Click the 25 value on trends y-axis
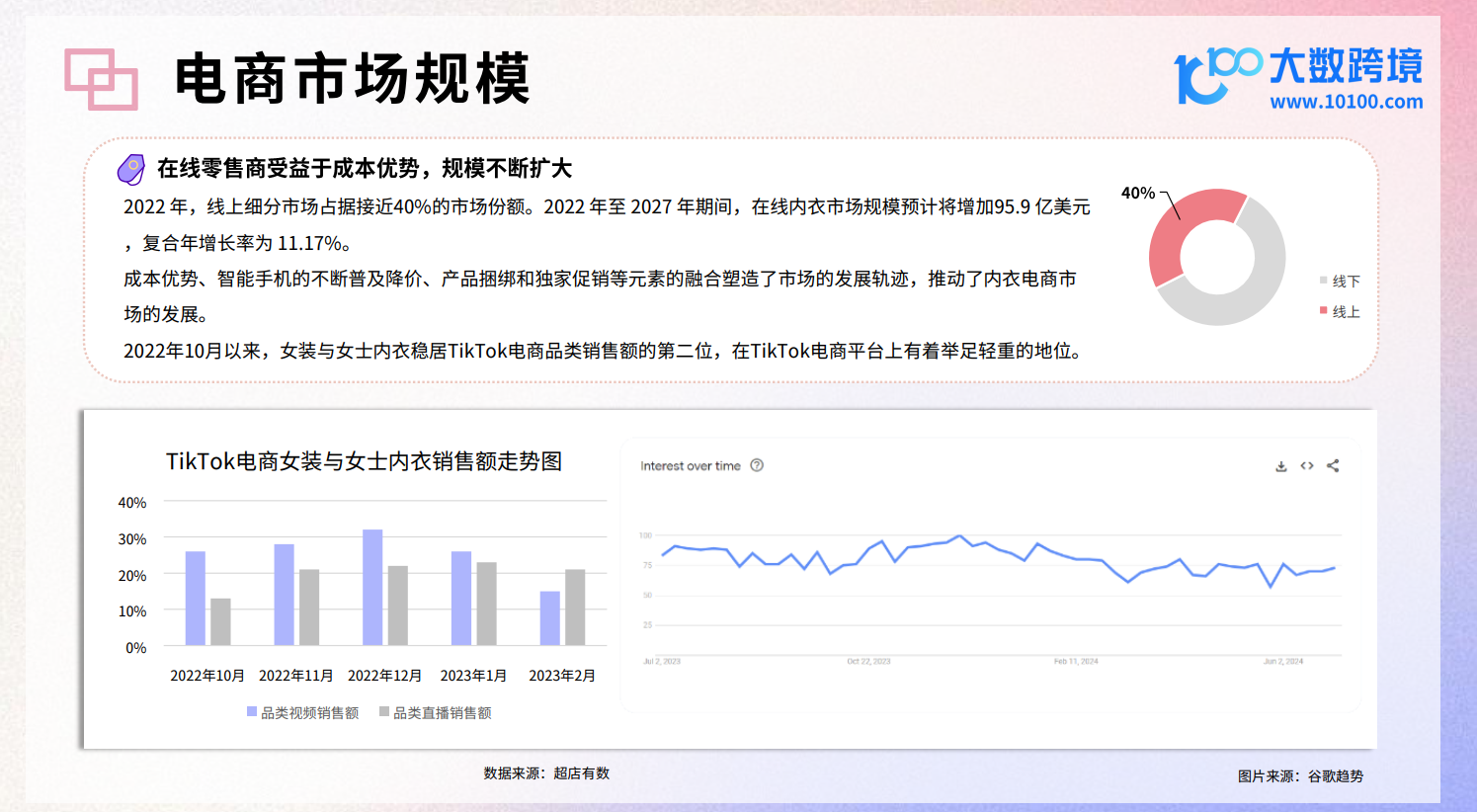Image resolution: width=1477 pixels, height=812 pixels. pos(648,624)
